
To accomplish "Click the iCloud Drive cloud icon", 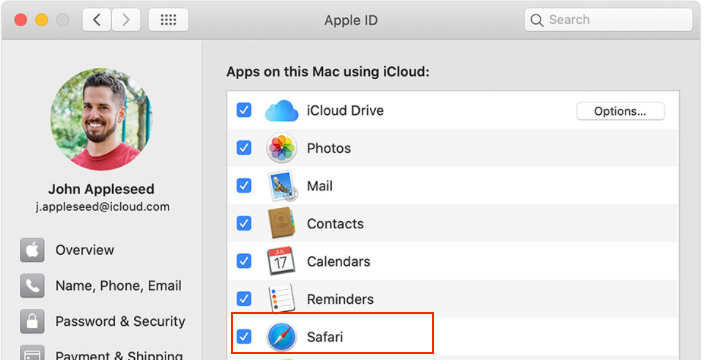I will (x=281, y=110).
